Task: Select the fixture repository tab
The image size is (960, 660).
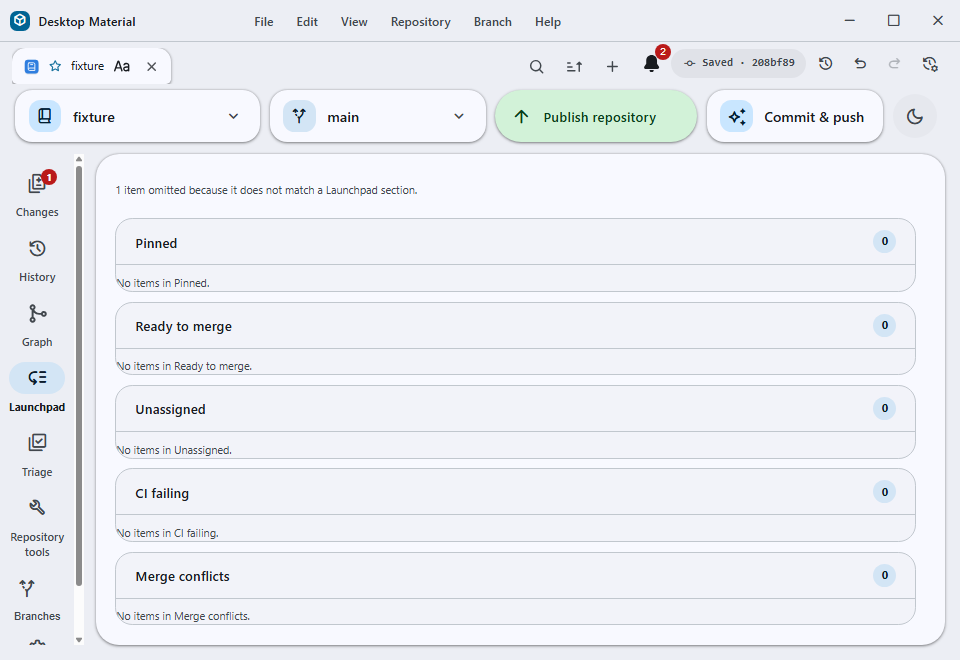Action: [x=91, y=66]
